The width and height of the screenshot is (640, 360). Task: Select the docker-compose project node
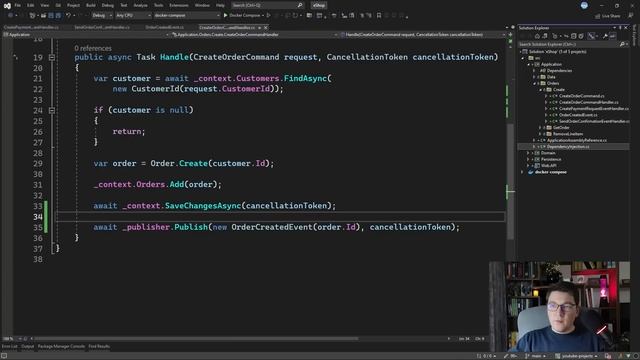[x=551, y=172]
